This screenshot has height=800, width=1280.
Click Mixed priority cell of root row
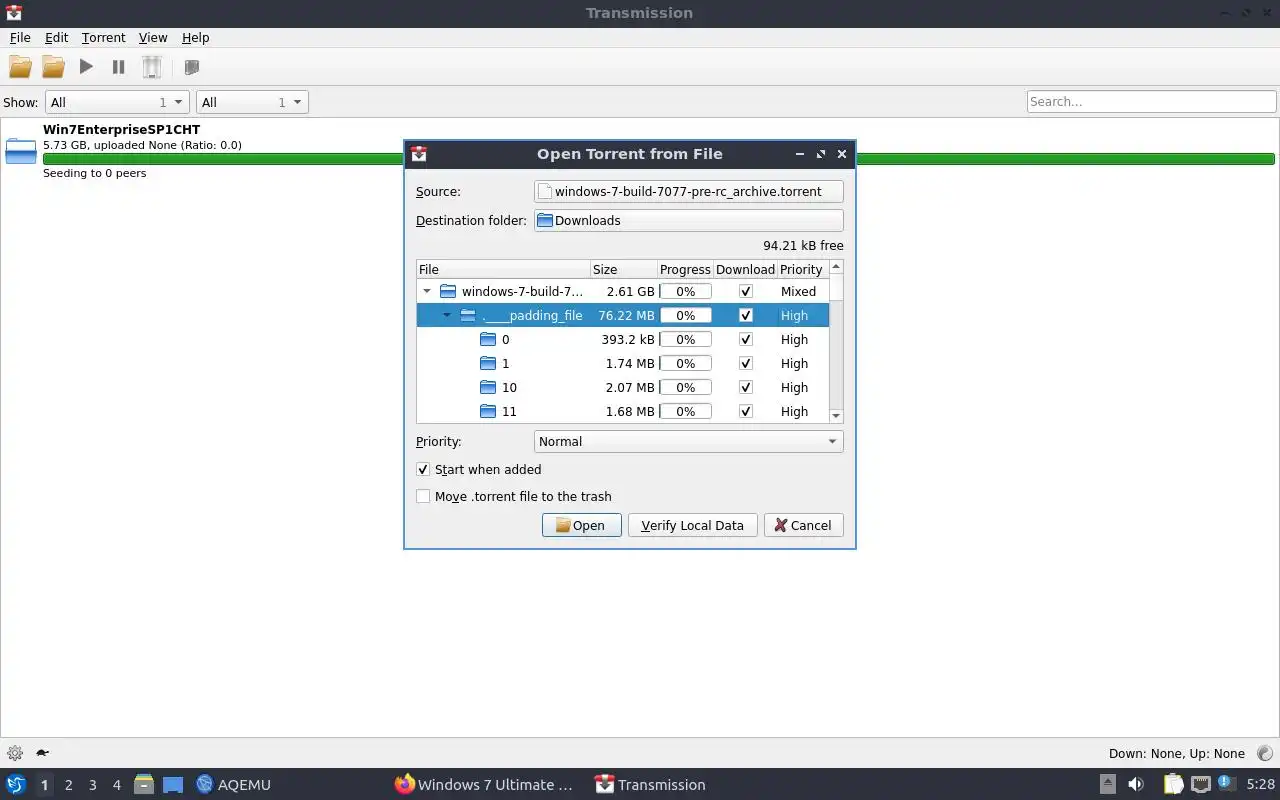pos(798,291)
